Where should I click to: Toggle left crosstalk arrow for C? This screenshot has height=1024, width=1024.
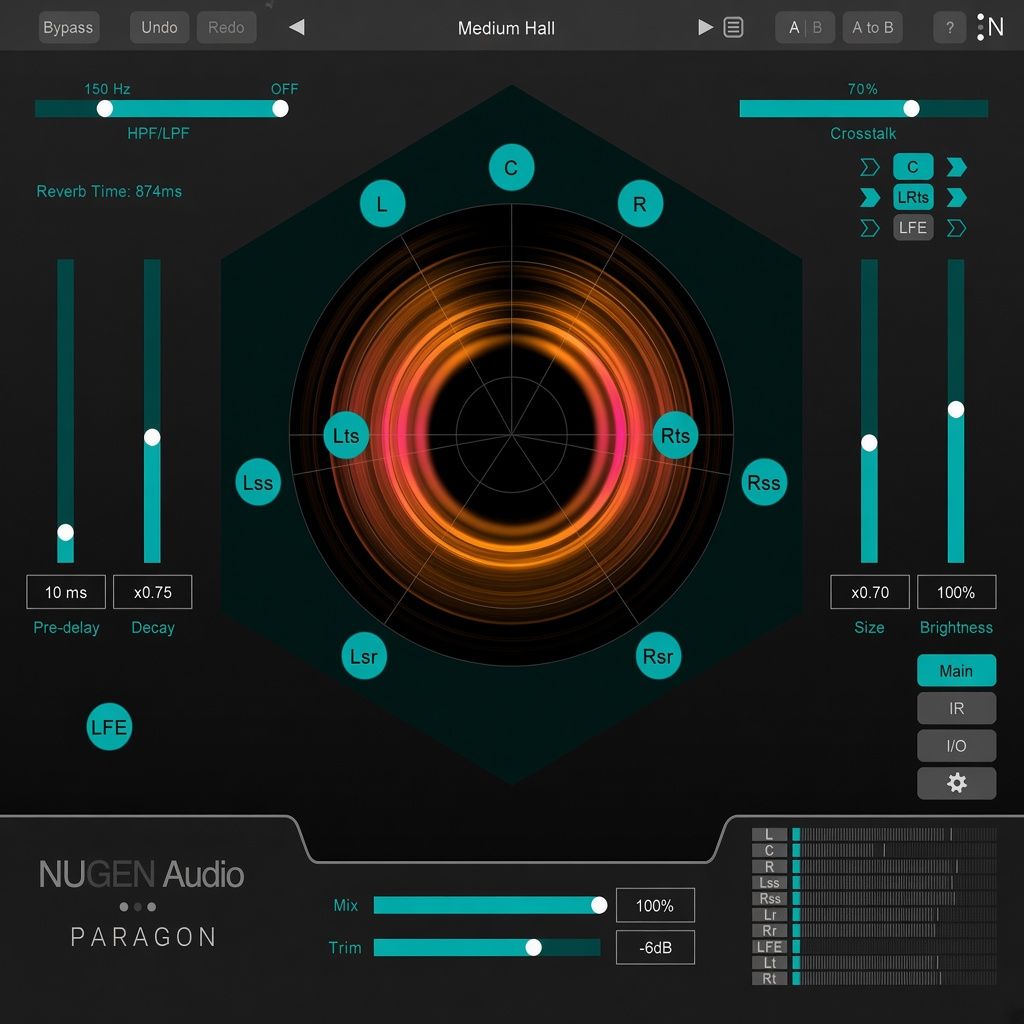click(870, 167)
